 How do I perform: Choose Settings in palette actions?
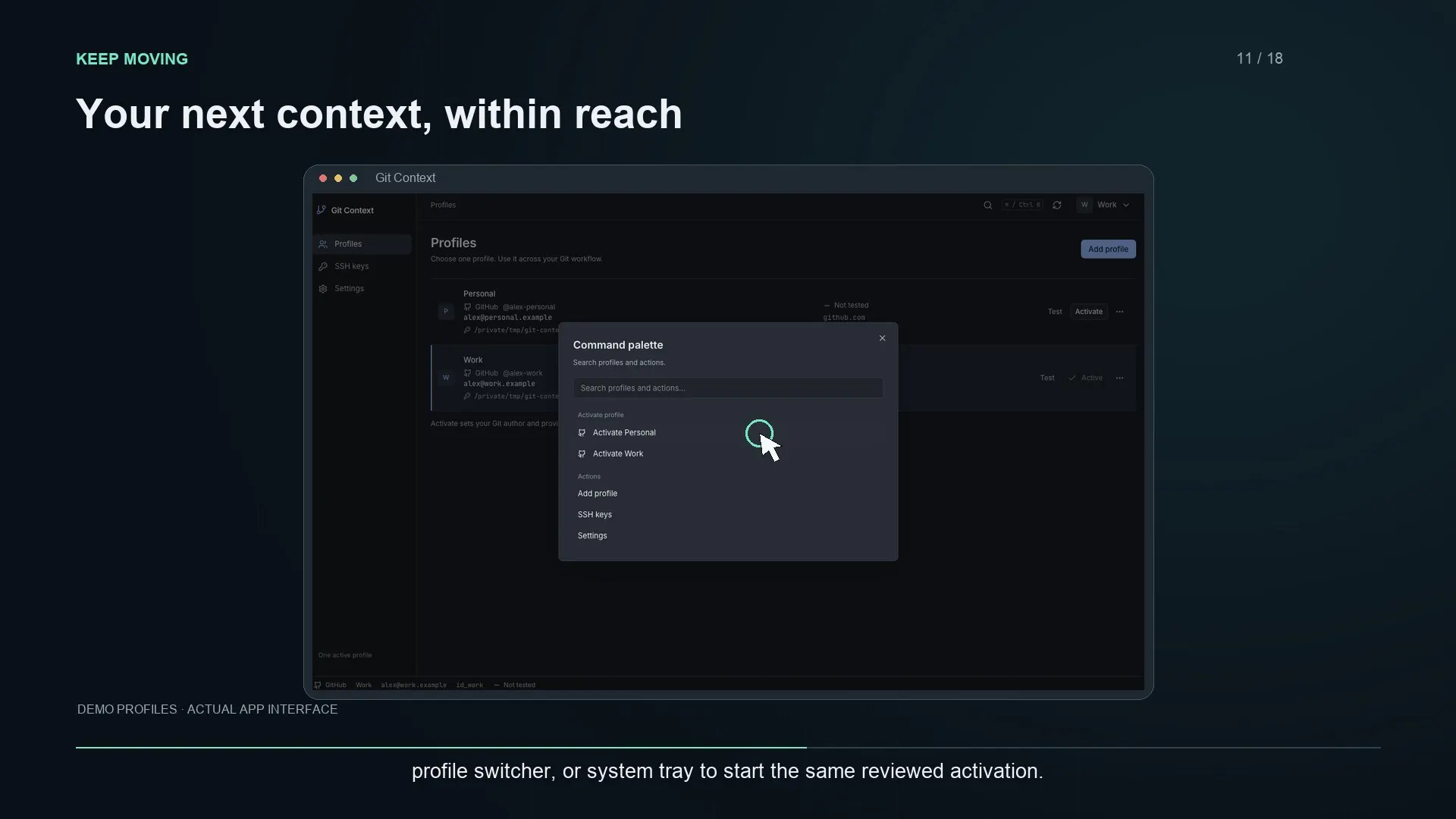[728, 536]
